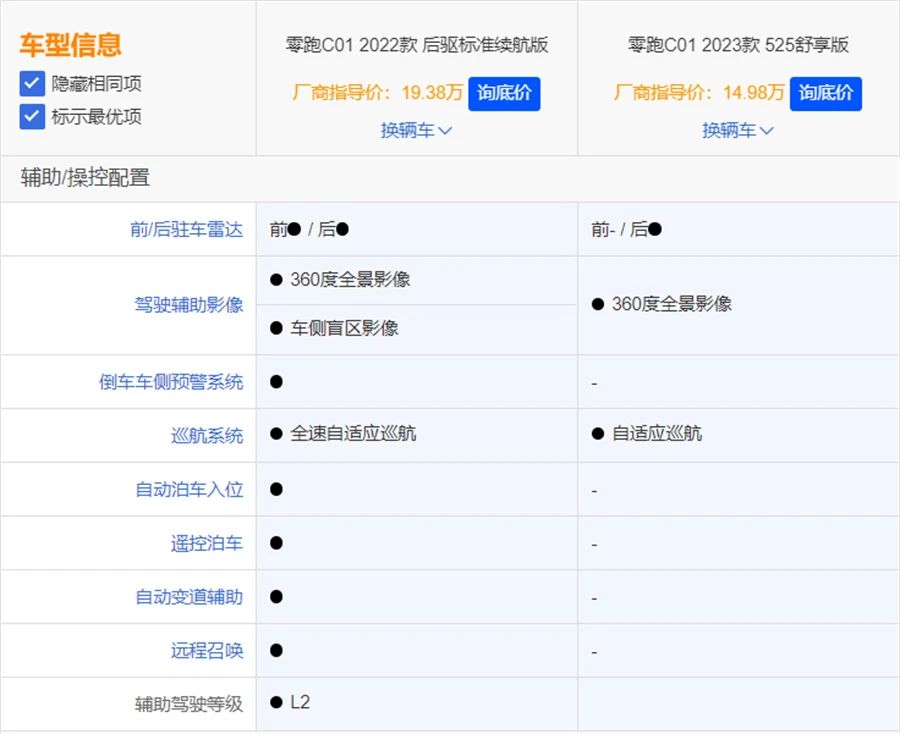The height and width of the screenshot is (734, 900).
Task: Open the 自动泊车入位 parameter explanation
Action: point(189,489)
